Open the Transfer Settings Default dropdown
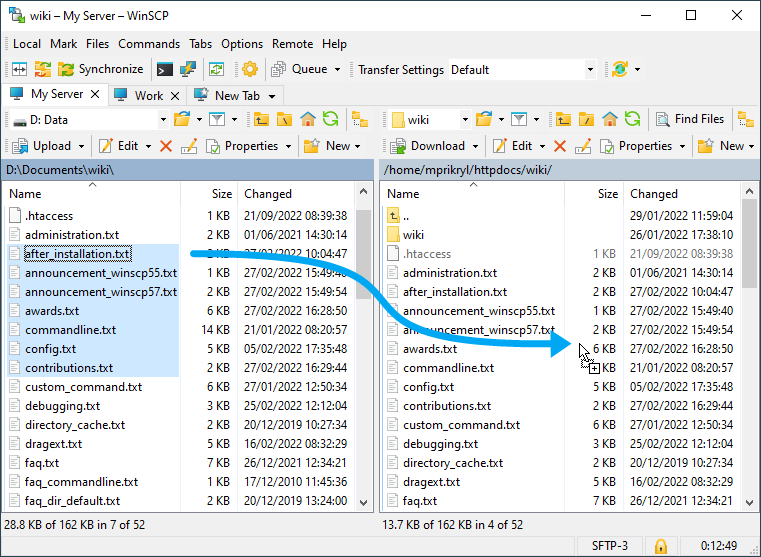The image size is (761, 557). pos(590,70)
